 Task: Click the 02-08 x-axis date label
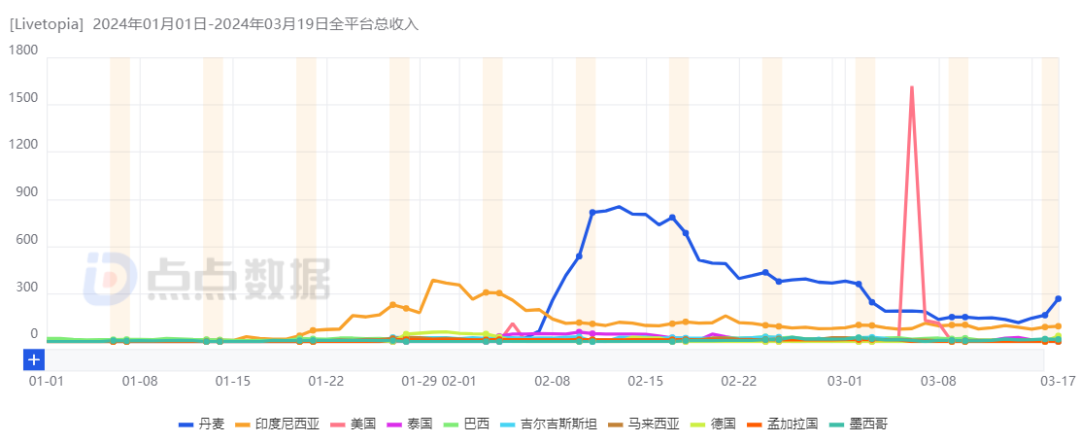click(x=551, y=381)
